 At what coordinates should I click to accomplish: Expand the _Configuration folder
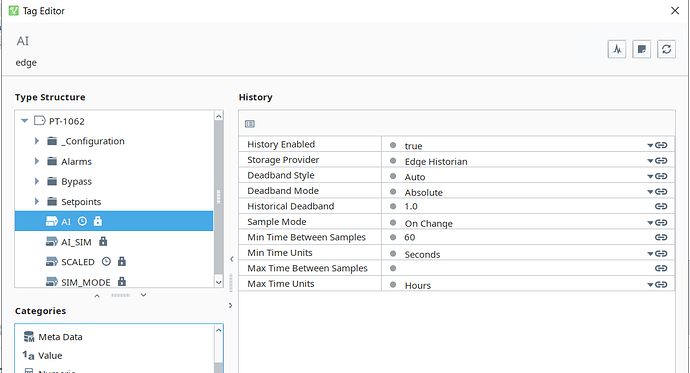[37, 141]
